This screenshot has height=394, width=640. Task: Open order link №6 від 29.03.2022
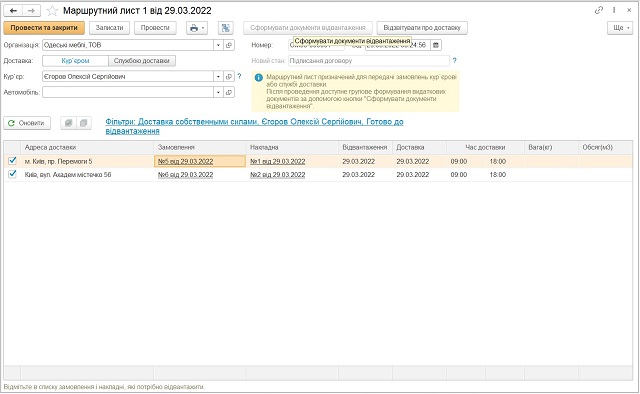pyautogui.click(x=185, y=174)
